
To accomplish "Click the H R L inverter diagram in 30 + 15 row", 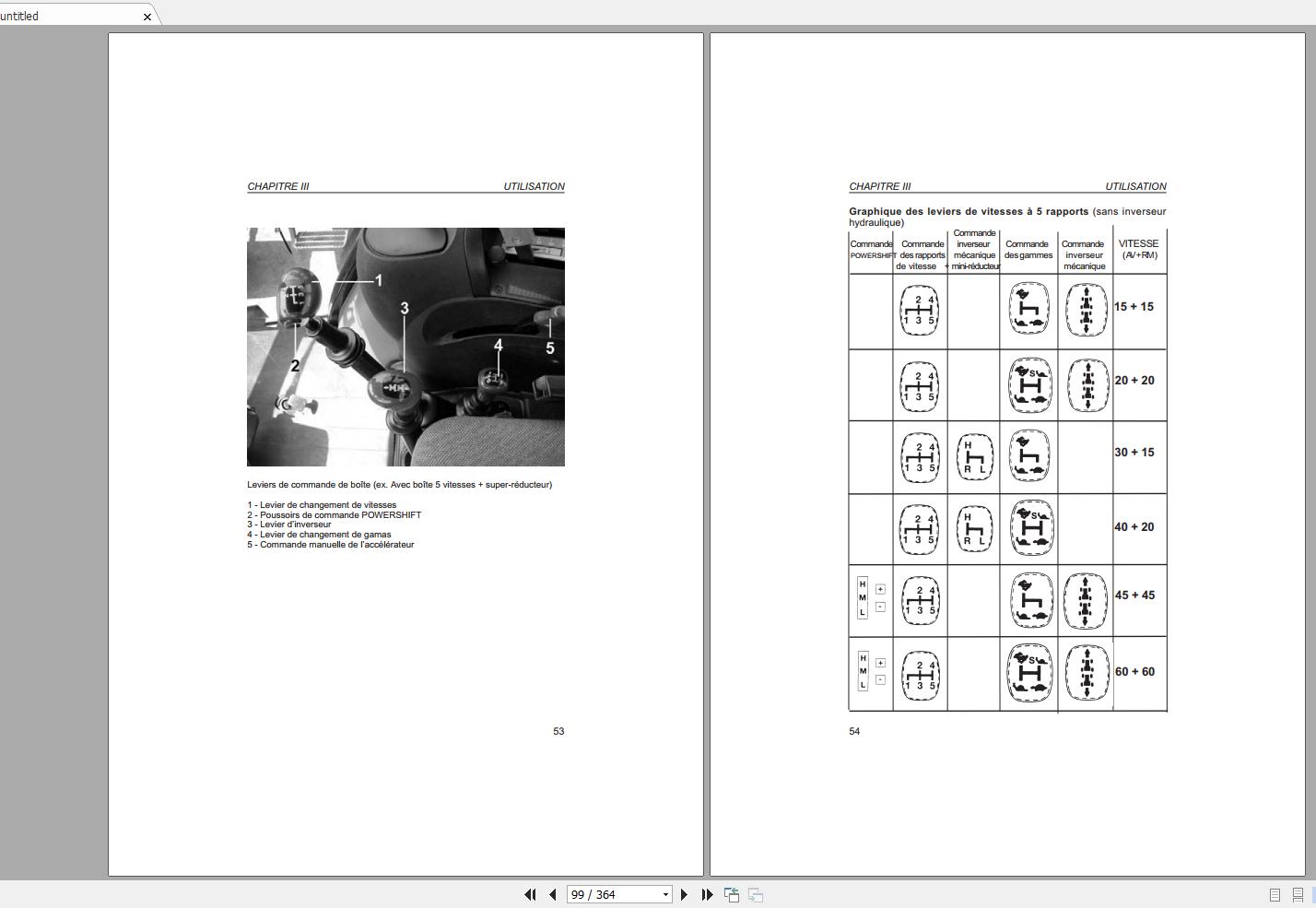I will [974, 457].
